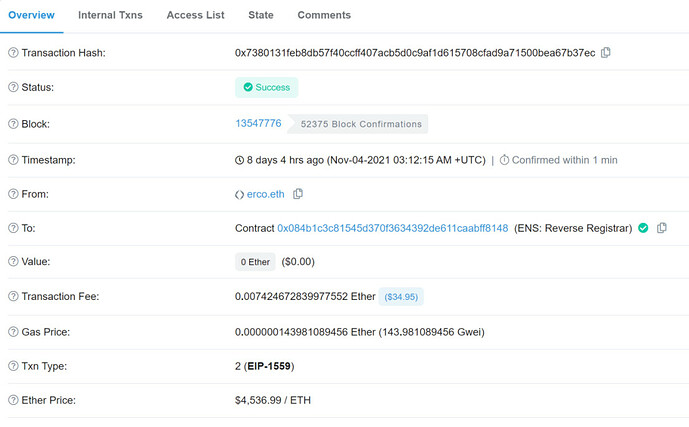Open the Access List tab

(196, 15)
